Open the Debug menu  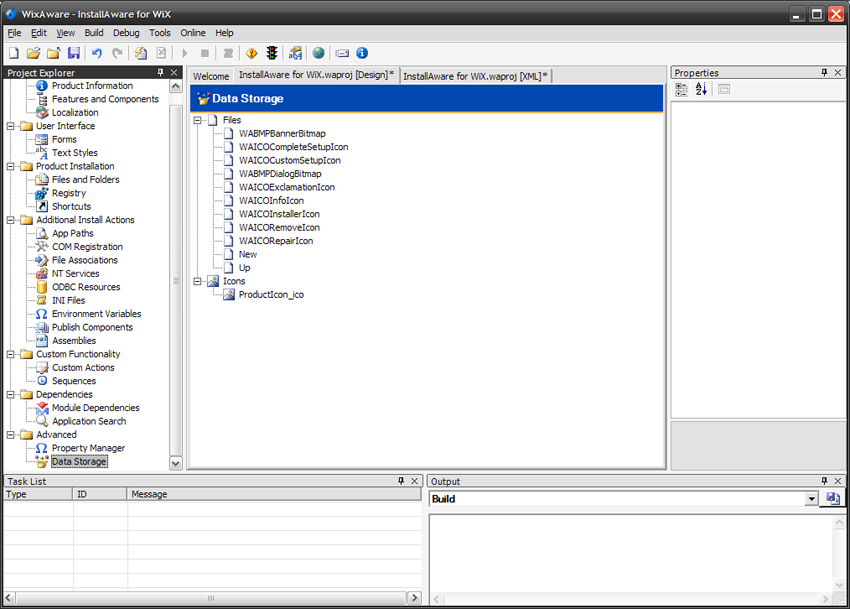coord(126,33)
